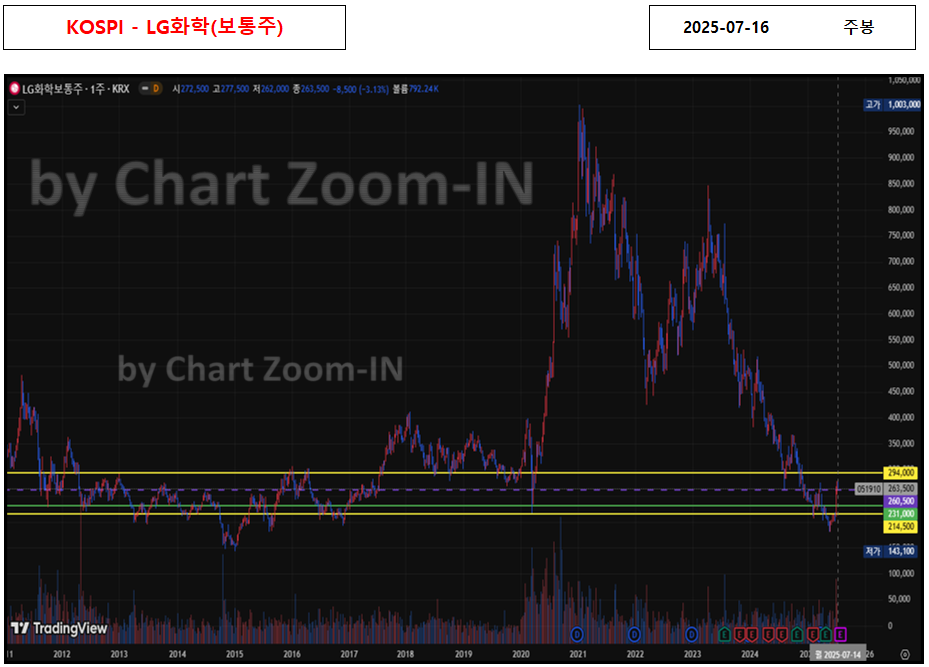Screen dimensions: 929x667
Task: Click the 2024 label on time axis
Action: [749, 655]
